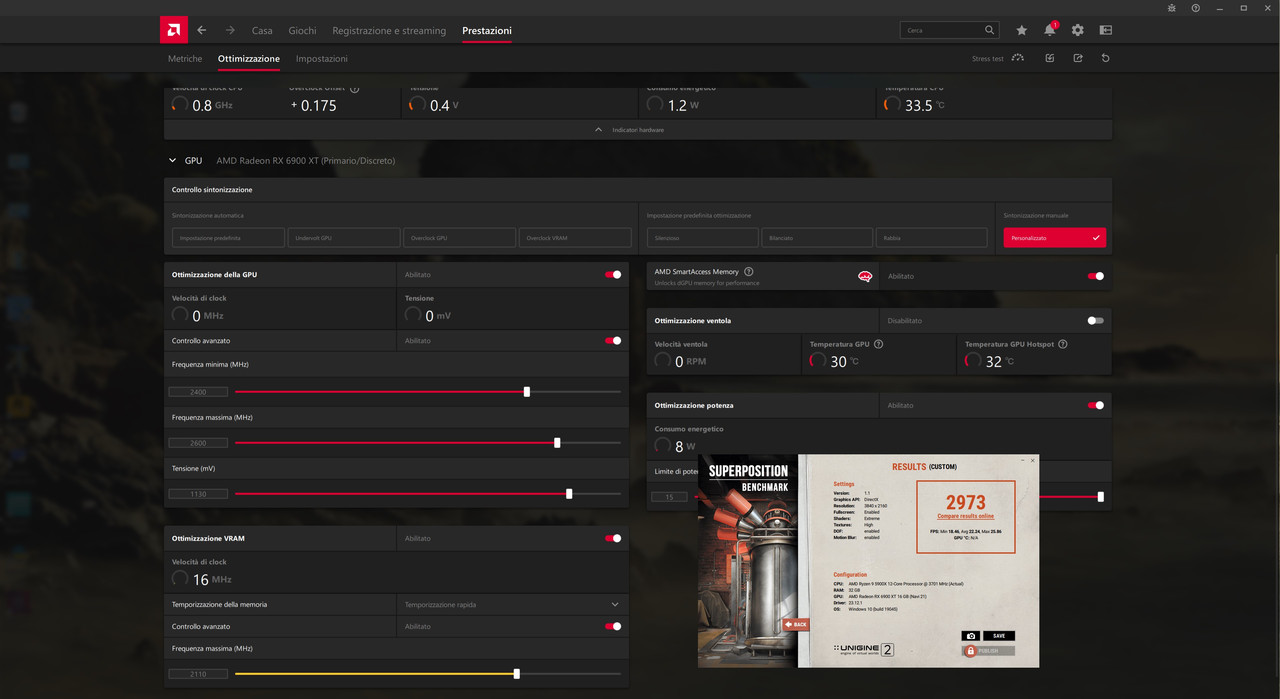
Task: Toggle Ottimizzazione della GPU switch
Action: [x=613, y=274]
